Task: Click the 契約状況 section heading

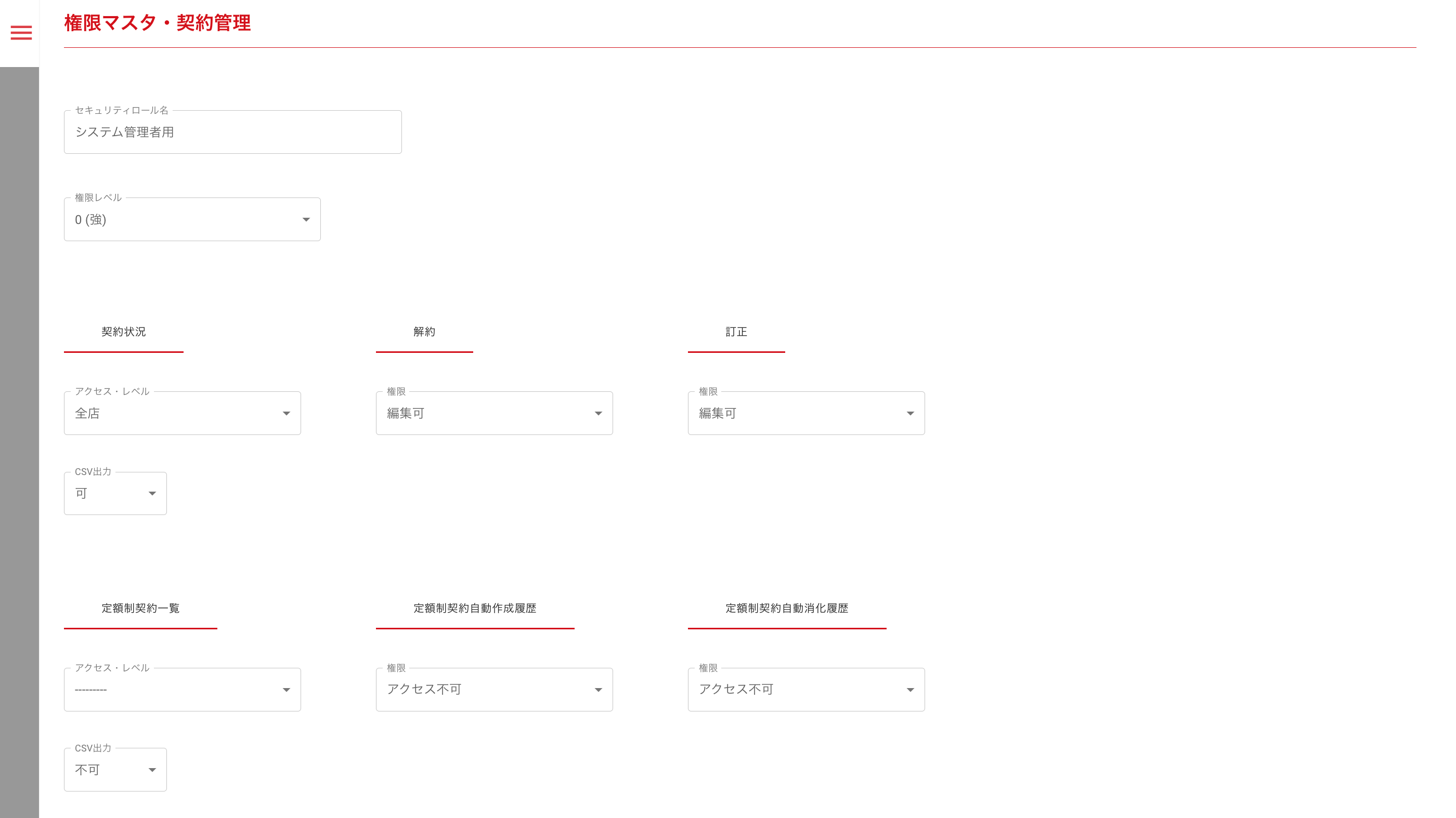Action: click(x=123, y=332)
